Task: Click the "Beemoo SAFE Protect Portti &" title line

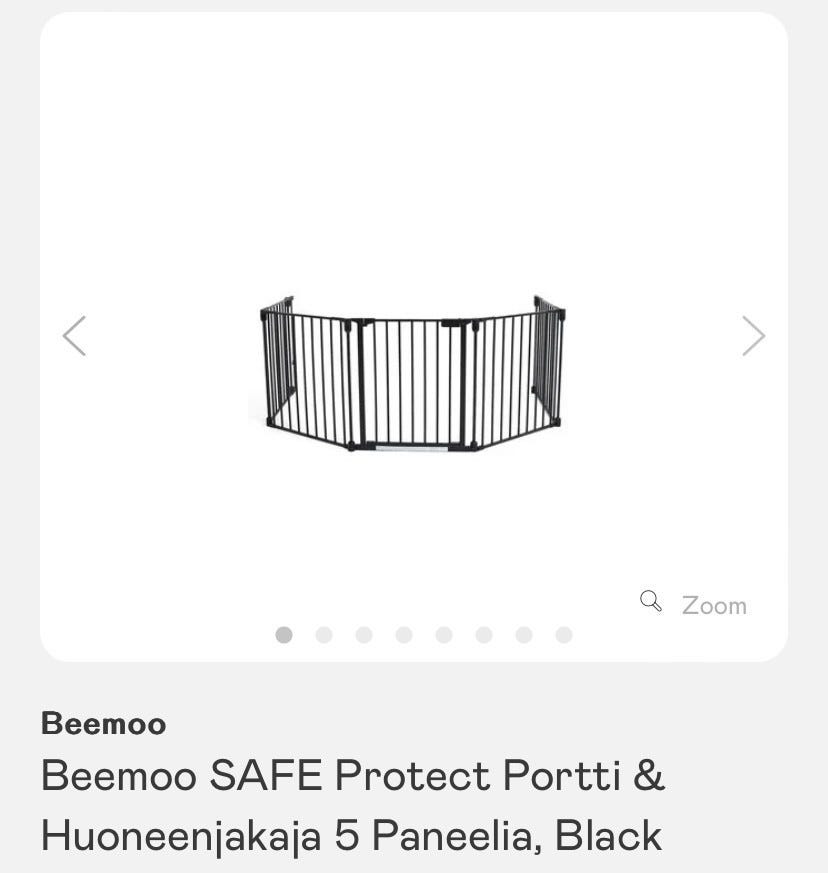Action: point(352,776)
